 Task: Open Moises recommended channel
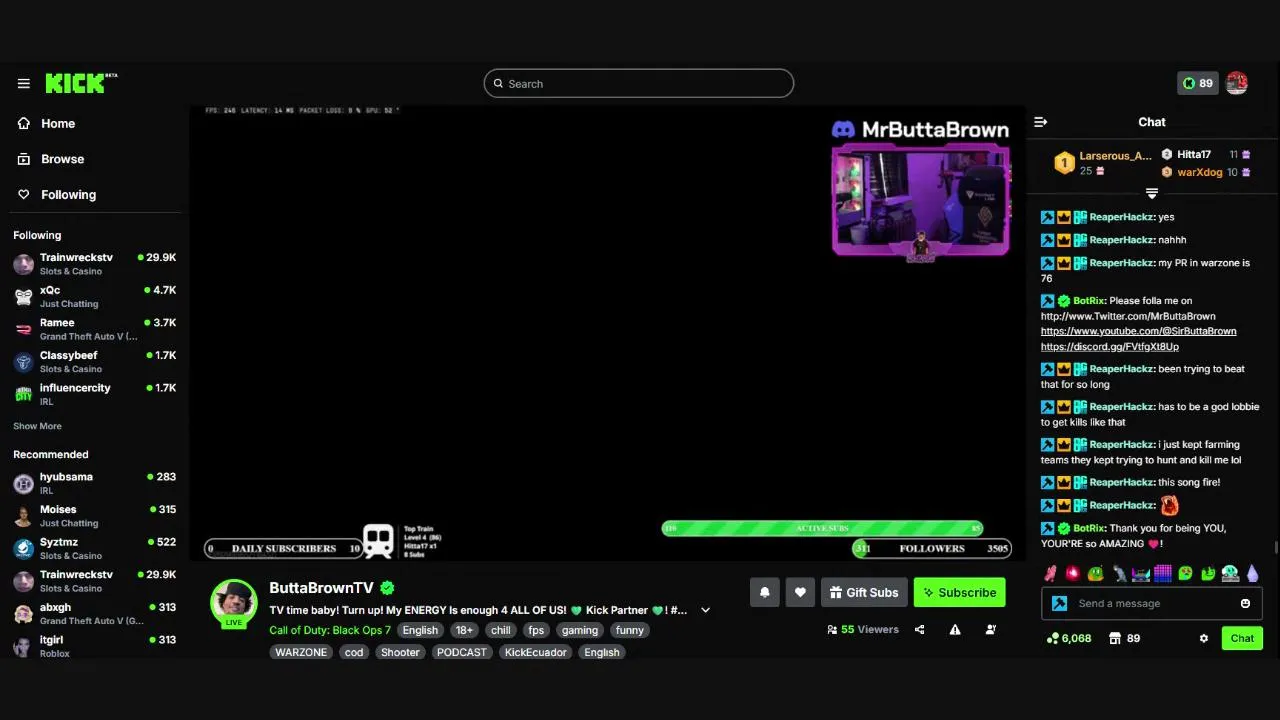95,516
